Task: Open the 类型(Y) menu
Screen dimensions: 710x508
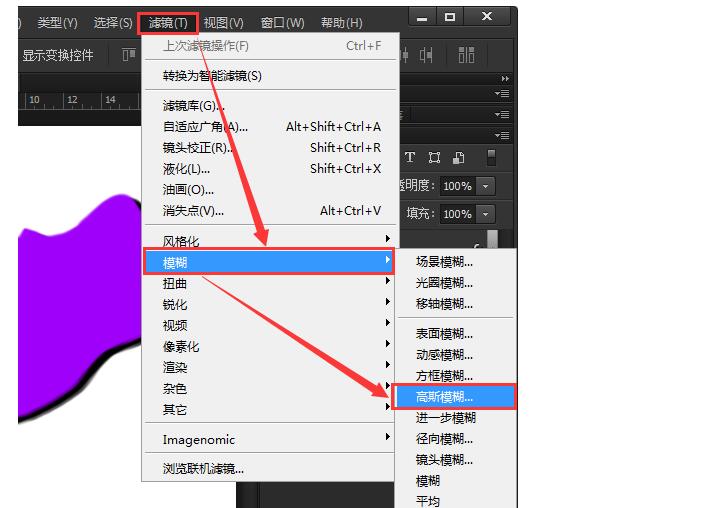Action: click(58, 23)
